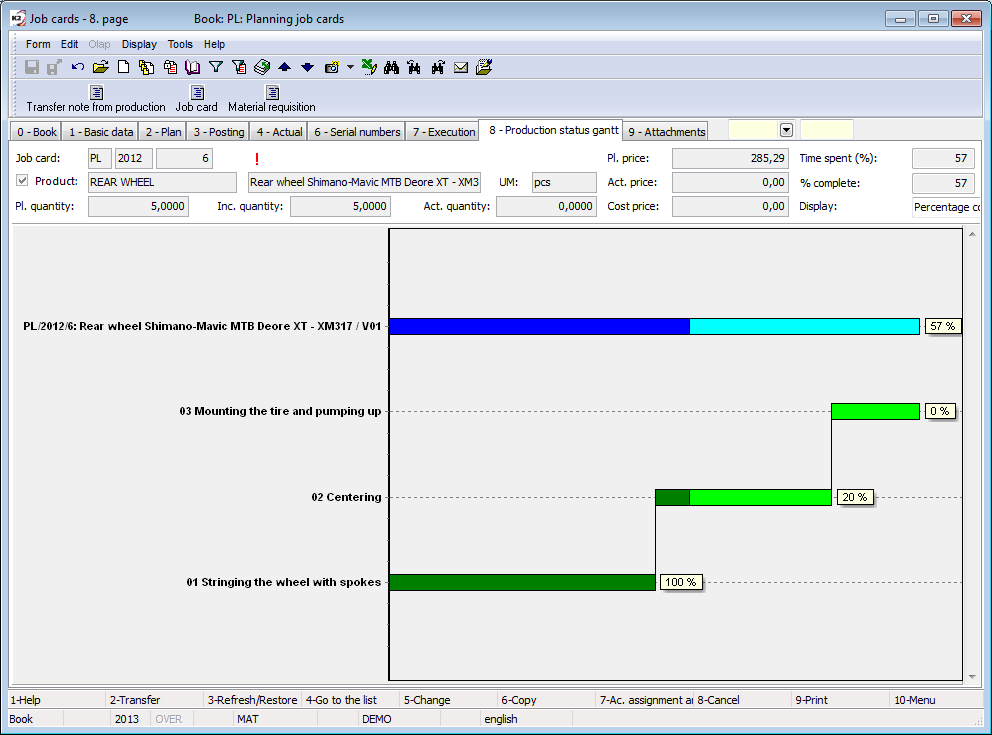This screenshot has height=735, width=992.
Task: Open the Tools menu
Action: (180, 44)
